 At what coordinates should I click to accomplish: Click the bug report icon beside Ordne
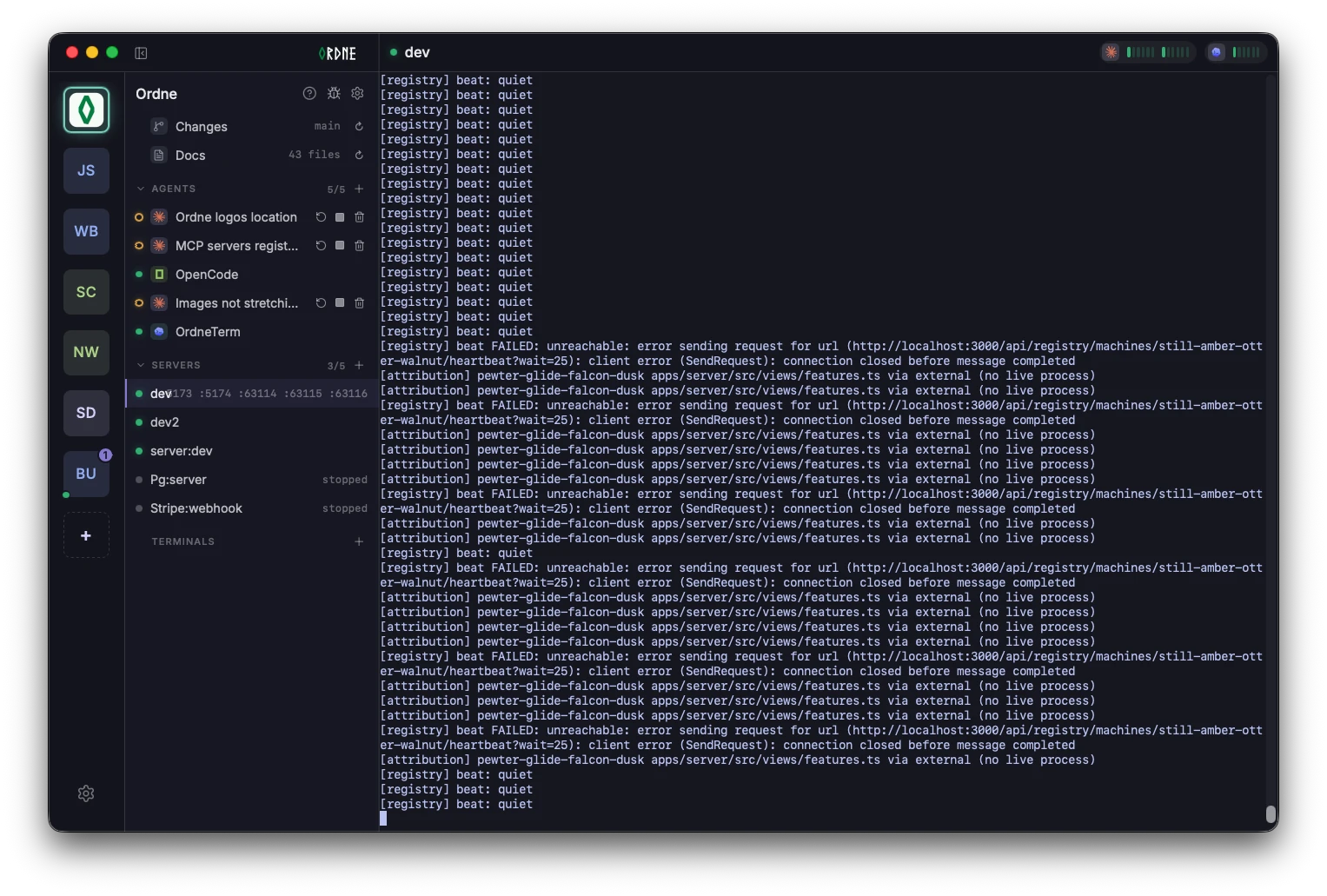pyautogui.click(x=334, y=93)
